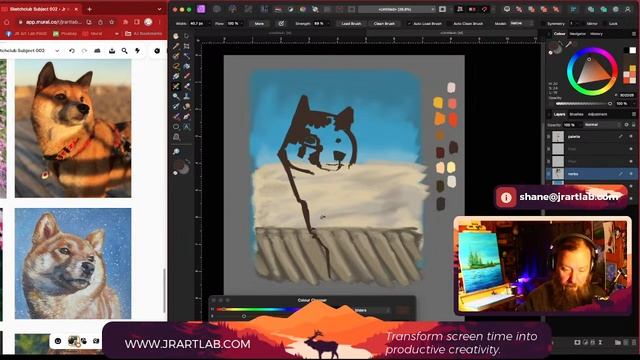Click redo arrow in Mural toolbar
This screenshot has width=640, height=360.
(84, 51)
